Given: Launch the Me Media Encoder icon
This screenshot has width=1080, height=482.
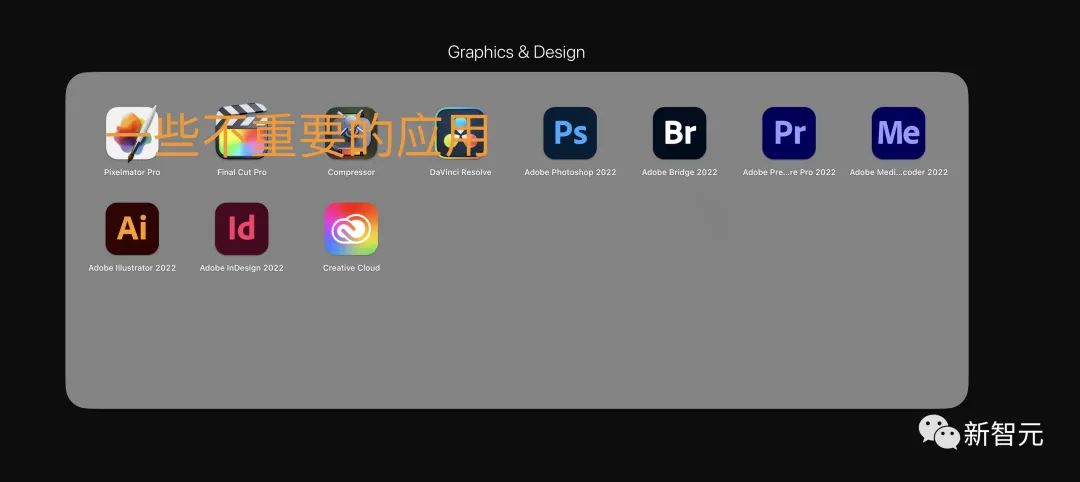Looking at the screenshot, I should coord(899,134).
